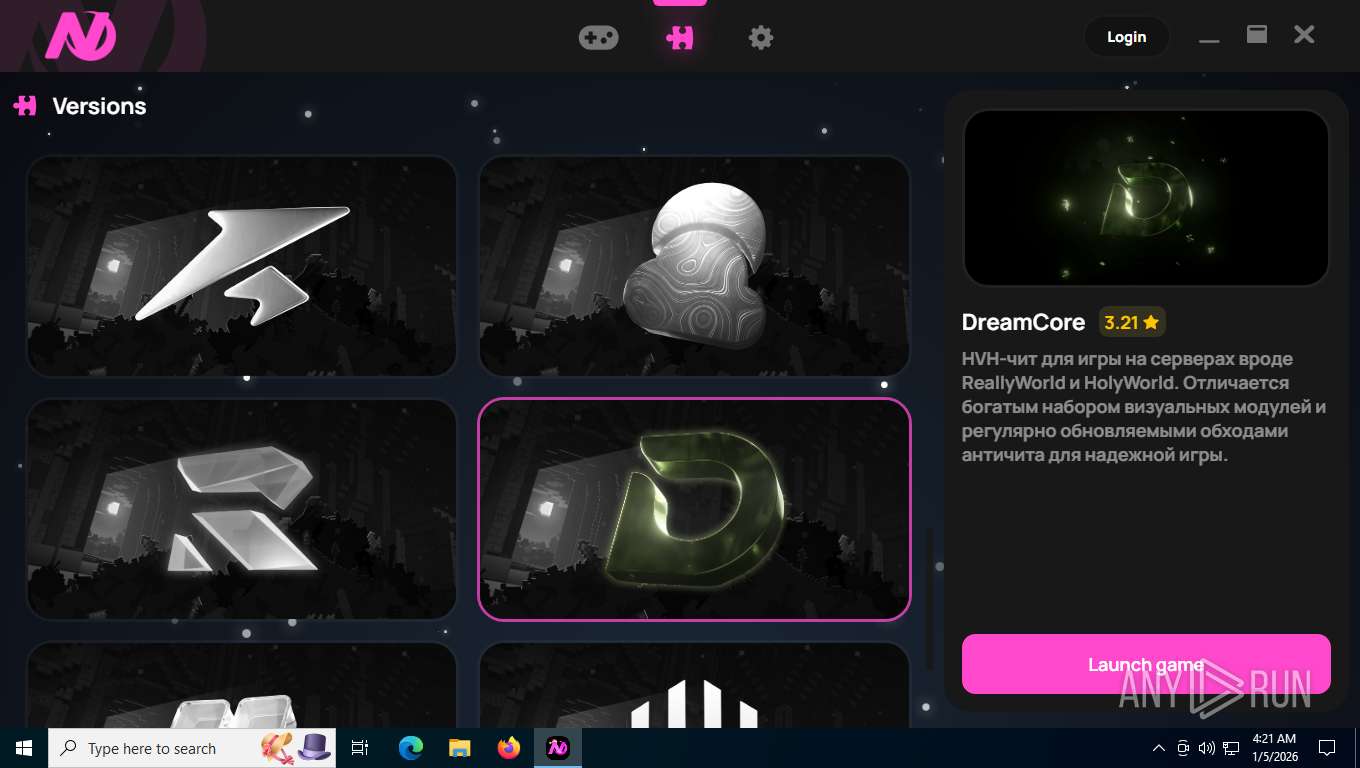Image resolution: width=1360 pixels, height=768 pixels.
Task: Open the notification center icon
Action: [x=1327, y=748]
